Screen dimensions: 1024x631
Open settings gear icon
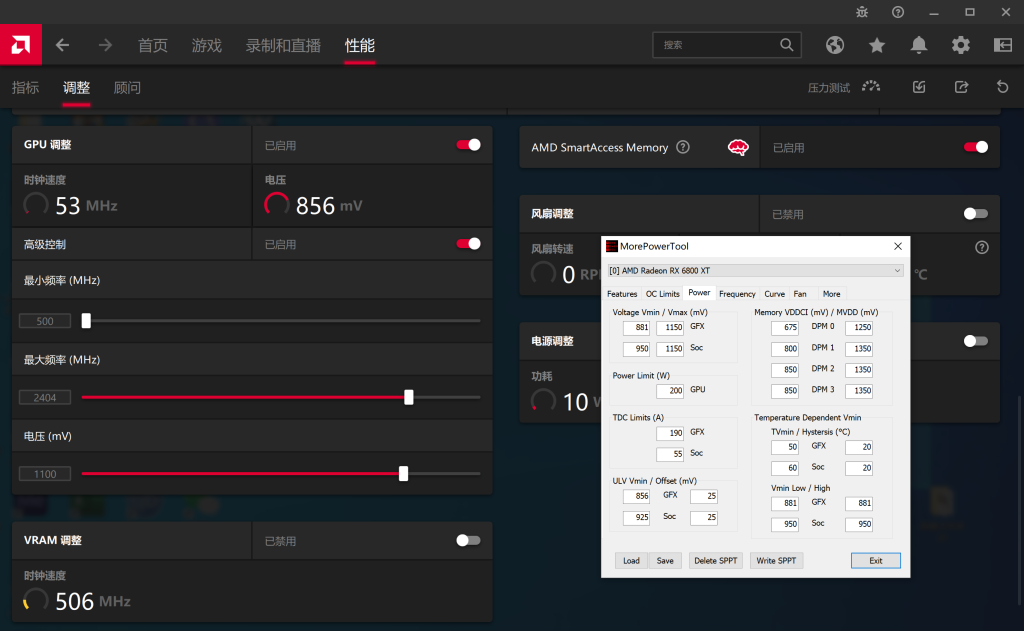pyautogui.click(x=961, y=45)
